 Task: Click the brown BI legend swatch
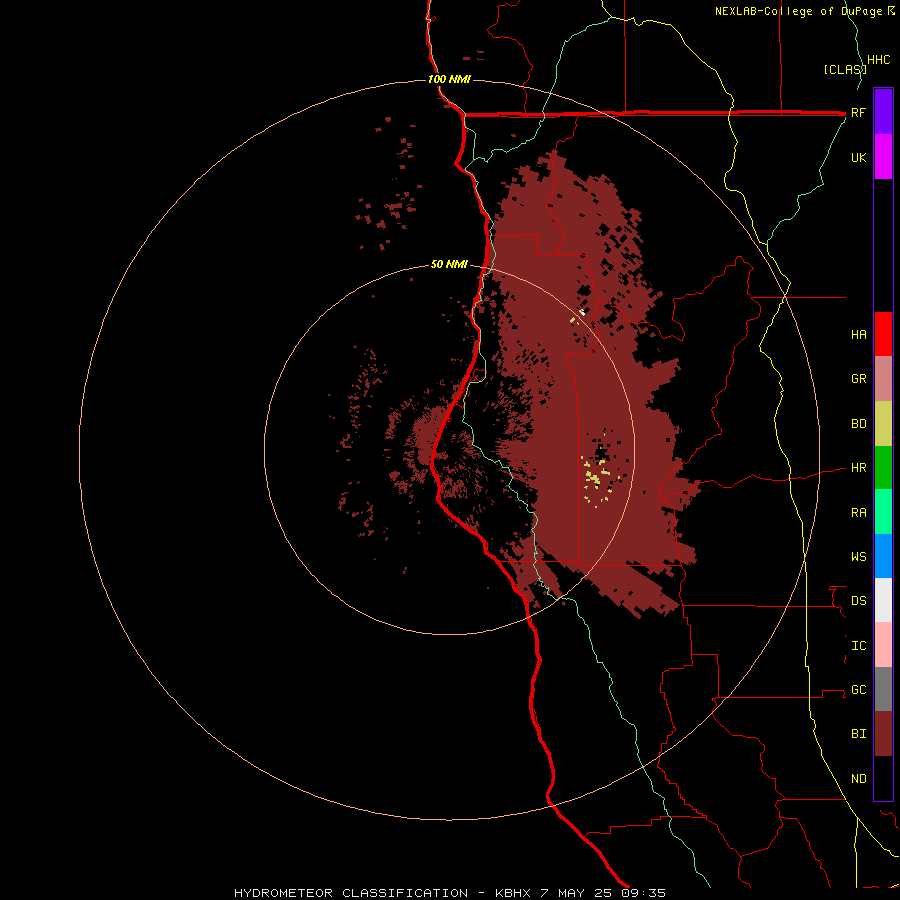(883, 734)
